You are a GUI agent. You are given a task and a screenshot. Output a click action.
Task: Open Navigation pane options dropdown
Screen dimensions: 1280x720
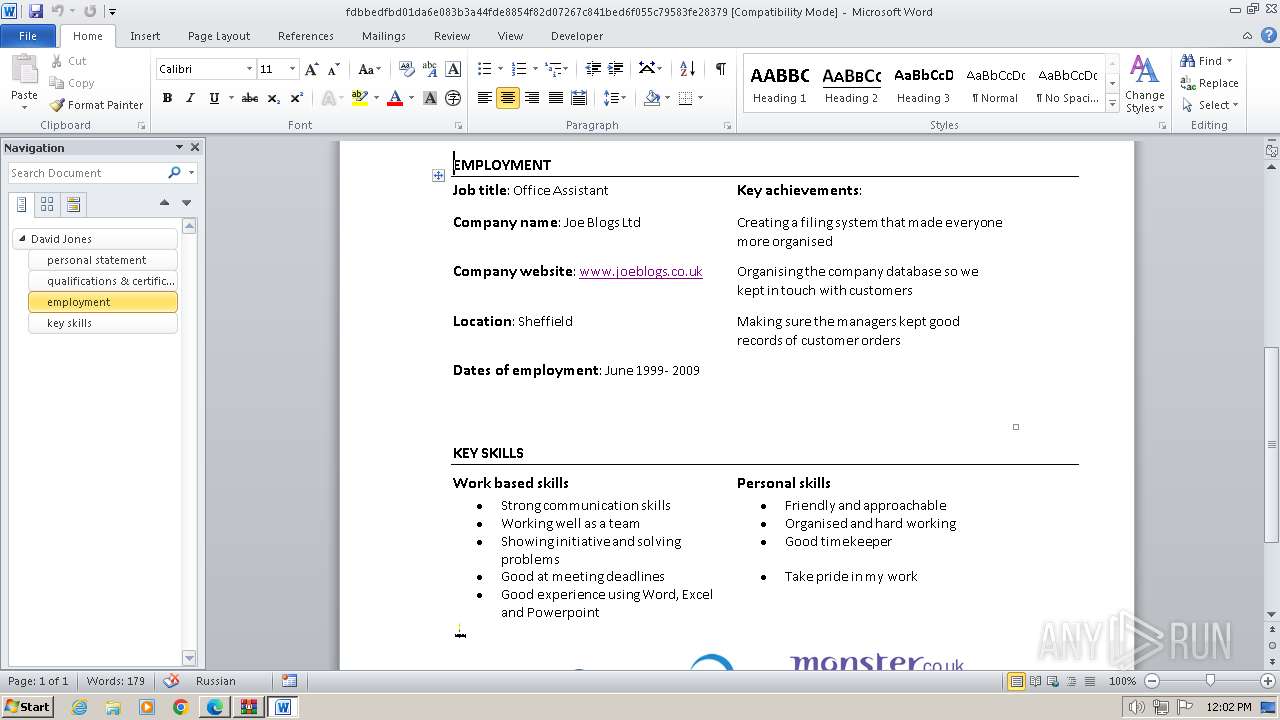179,147
